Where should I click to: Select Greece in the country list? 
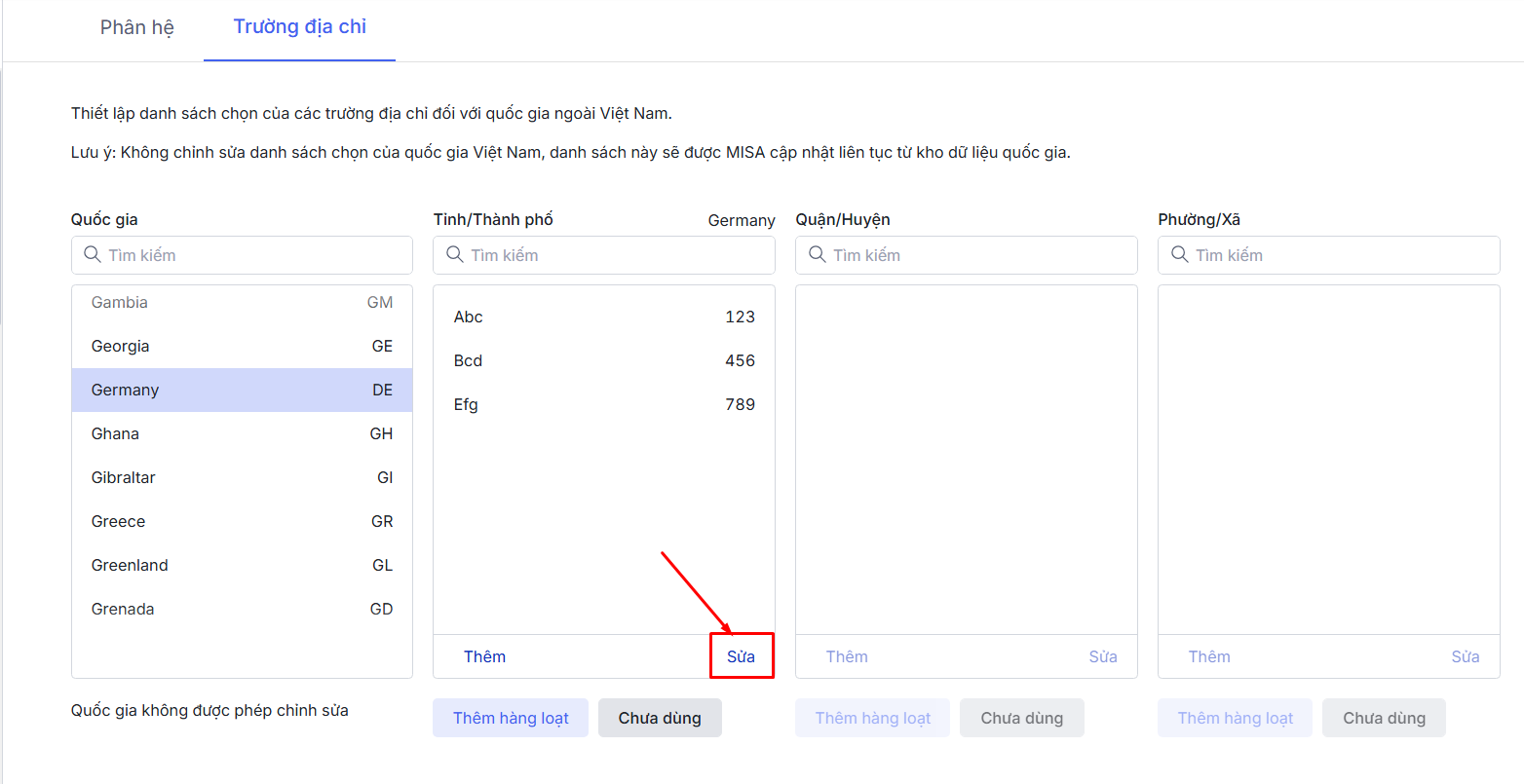tap(242, 521)
